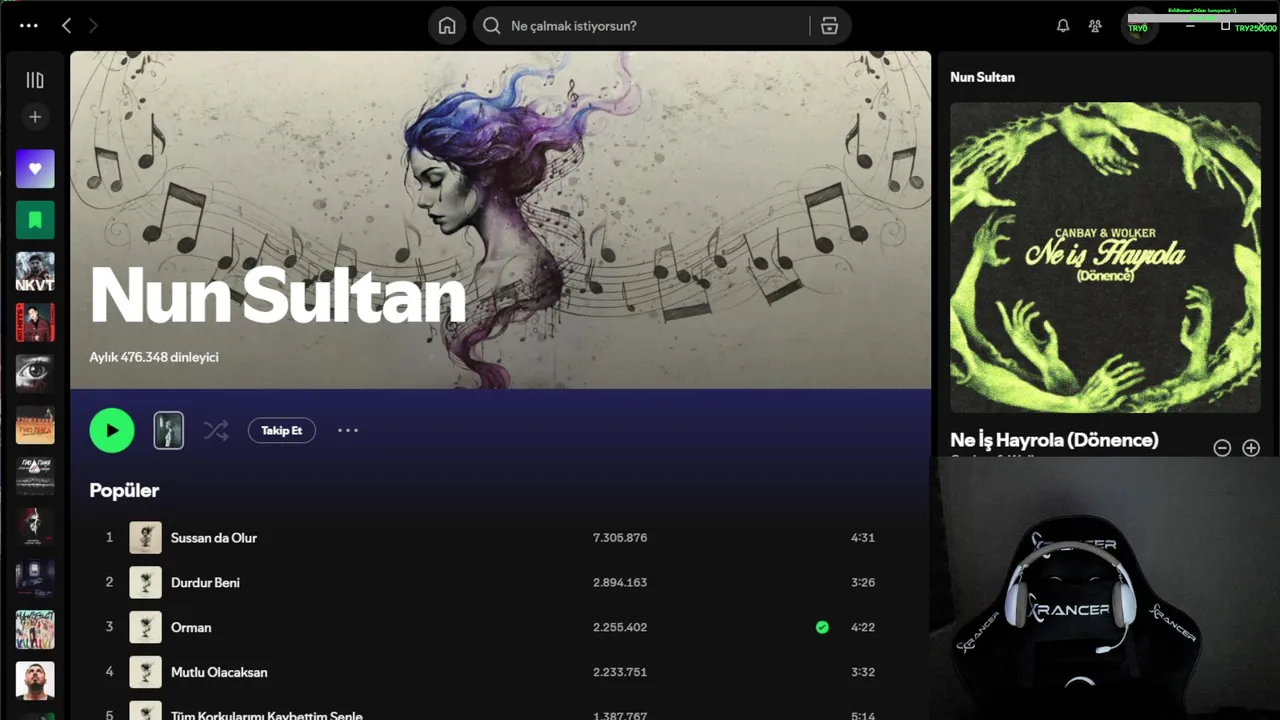Click the Mutlu Olacaksan cover thumbnail
Screen dimensions: 1280x720
pyautogui.click(x=145, y=672)
